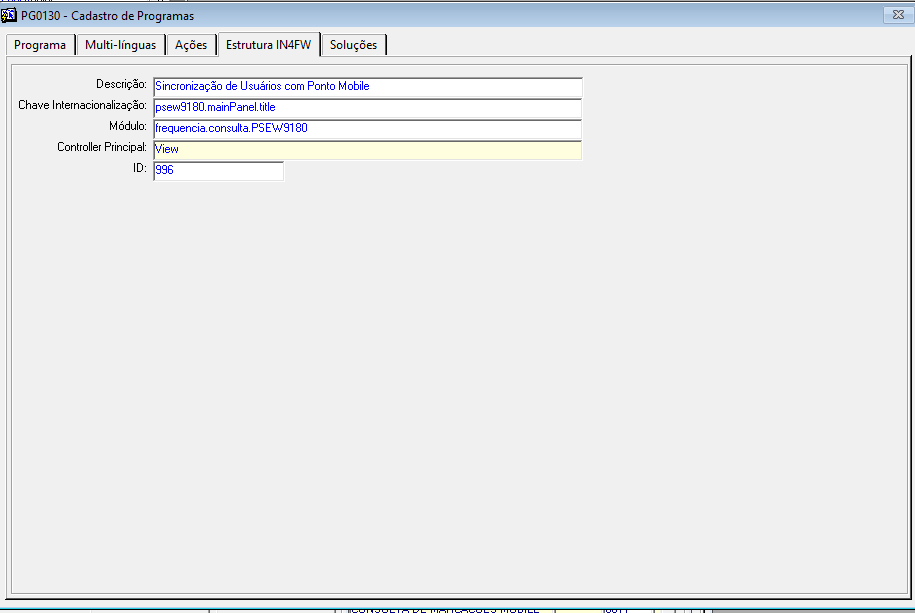Open the Multi-línguas tab

[x=121, y=45]
